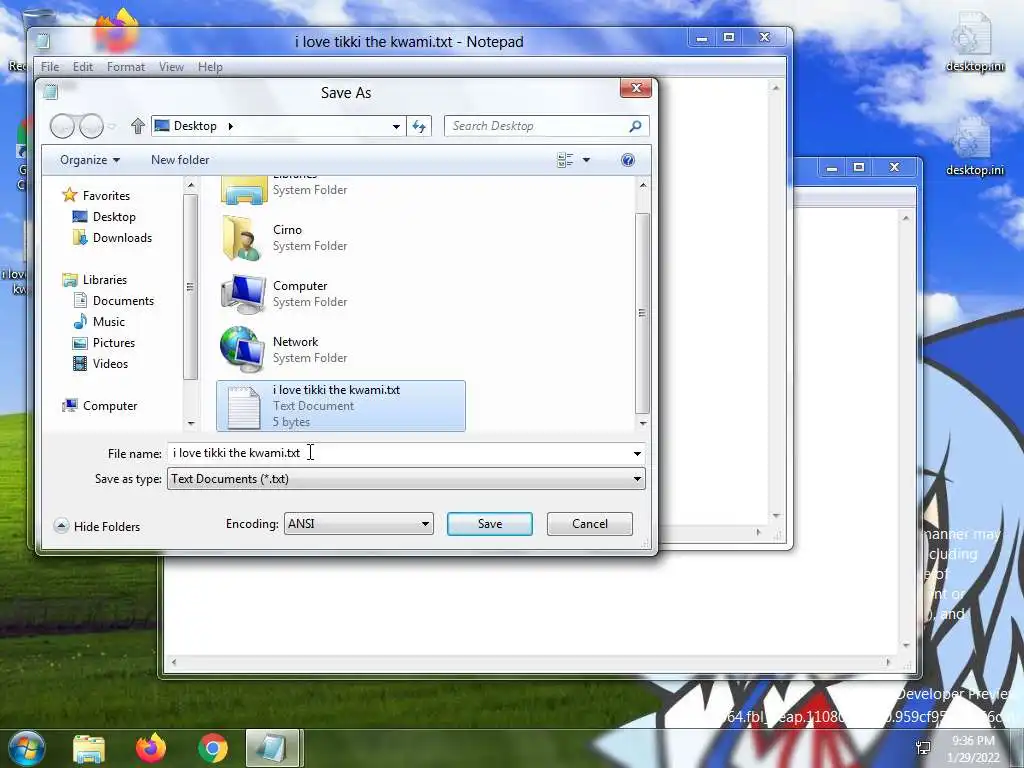
Task: Launch Google Chrome from the taskbar
Action: [213, 749]
